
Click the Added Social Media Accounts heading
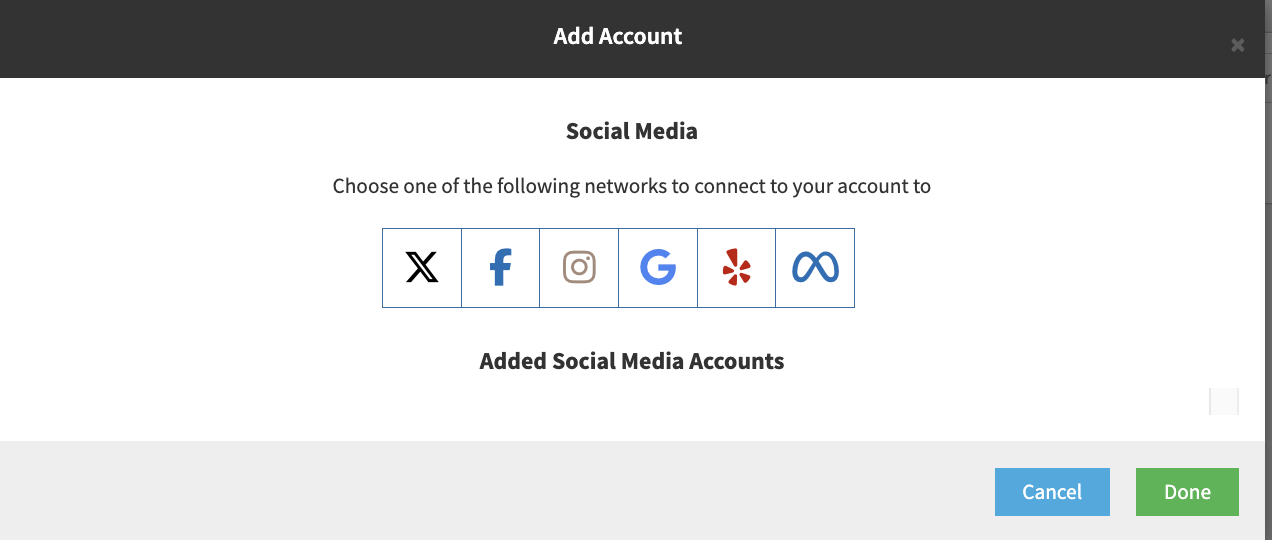[x=632, y=361]
